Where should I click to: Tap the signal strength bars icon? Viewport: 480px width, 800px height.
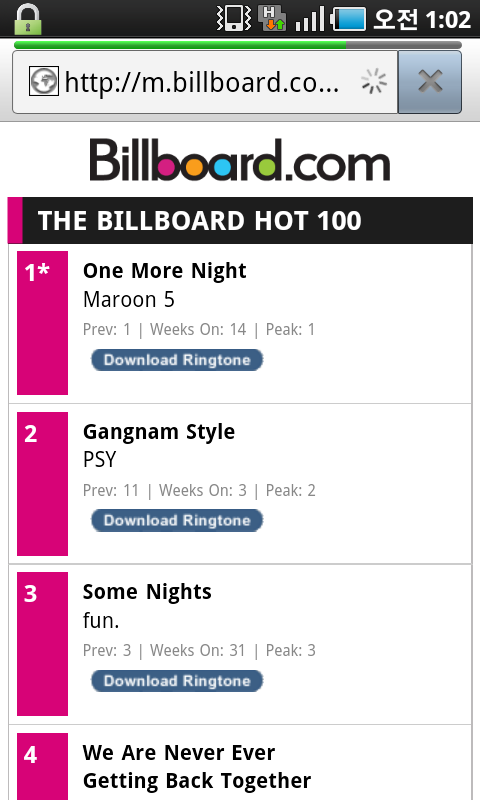click(x=310, y=19)
